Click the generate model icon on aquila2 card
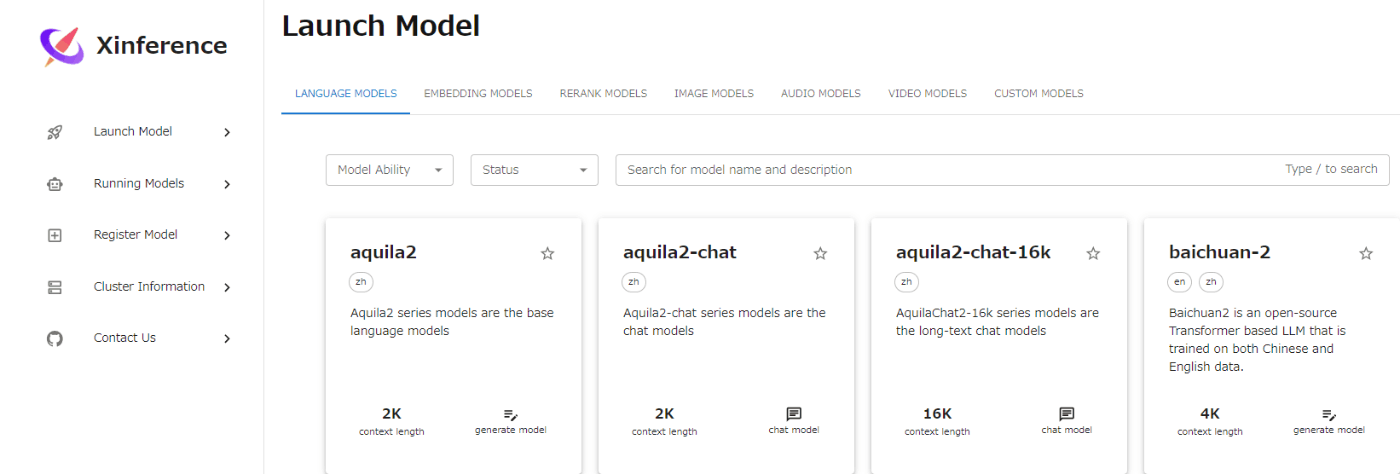 [510, 414]
